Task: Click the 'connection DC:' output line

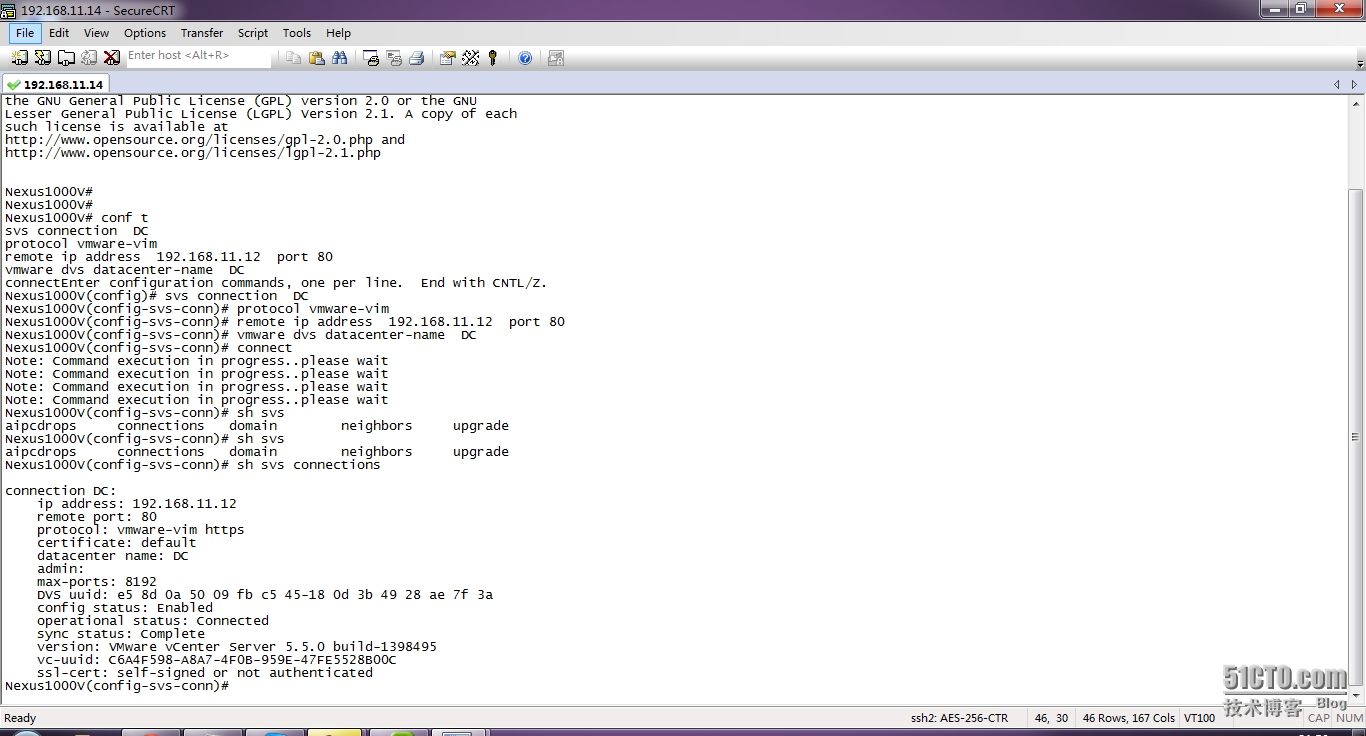Action: [x=61, y=491]
